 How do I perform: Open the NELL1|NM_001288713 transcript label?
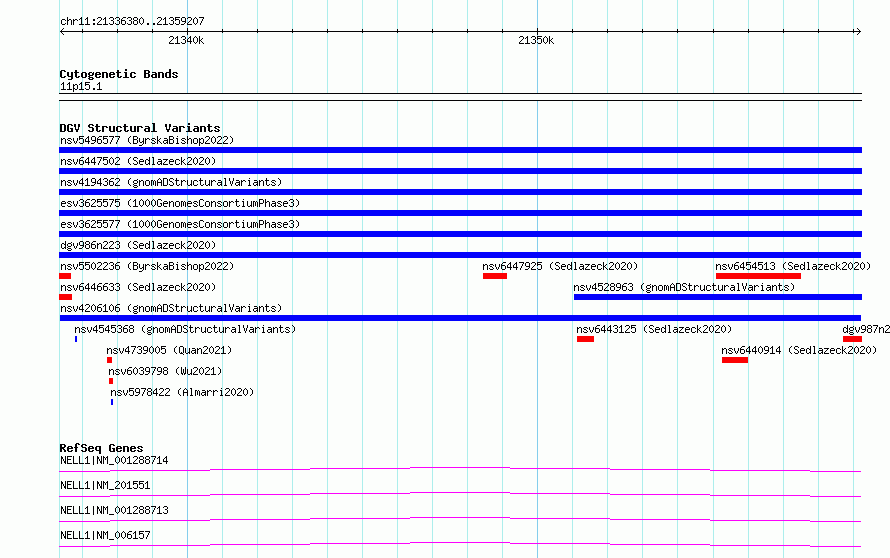114,510
